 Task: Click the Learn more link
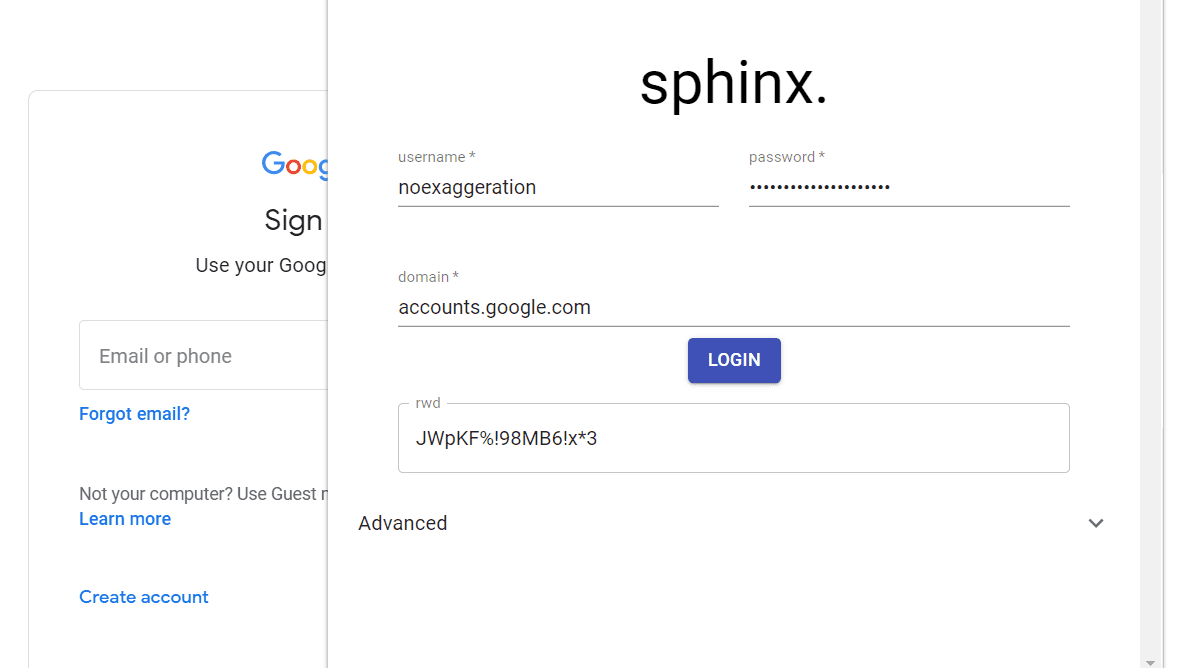124,518
